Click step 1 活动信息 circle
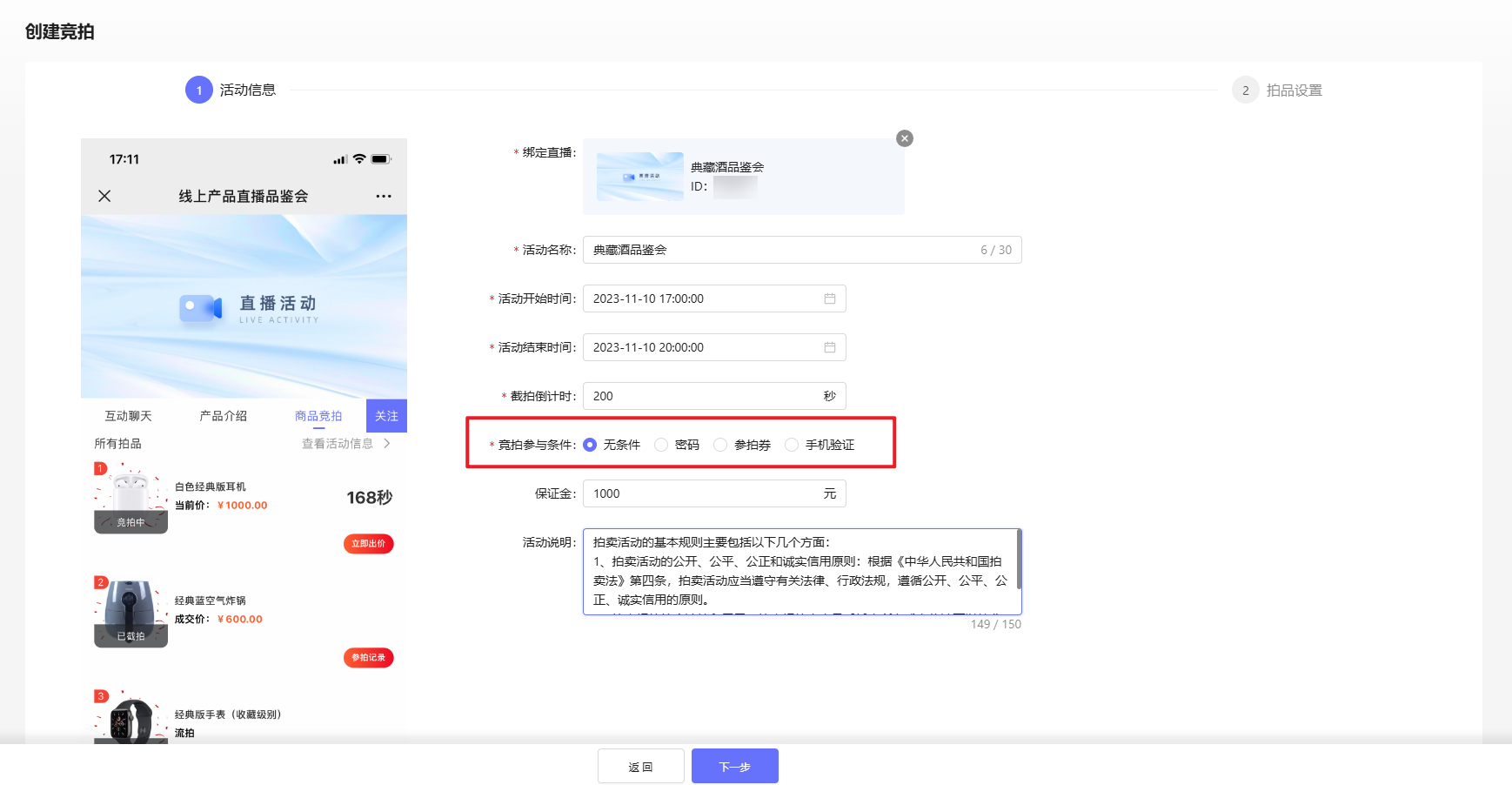This screenshot has height=785, width=1512. (x=198, y=90)
